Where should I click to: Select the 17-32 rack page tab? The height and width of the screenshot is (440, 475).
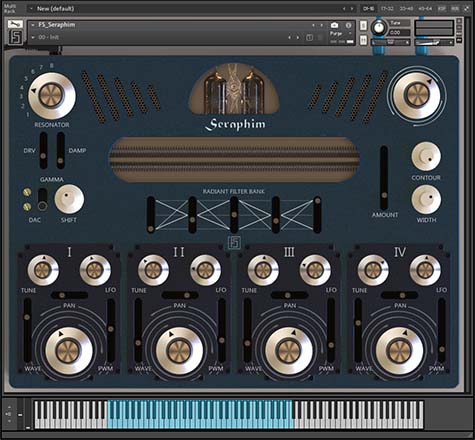click(x=387, y=9)
